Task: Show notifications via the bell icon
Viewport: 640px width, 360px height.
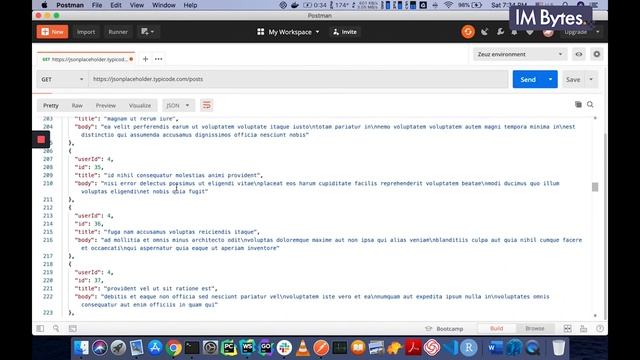Action: (514, 32)
